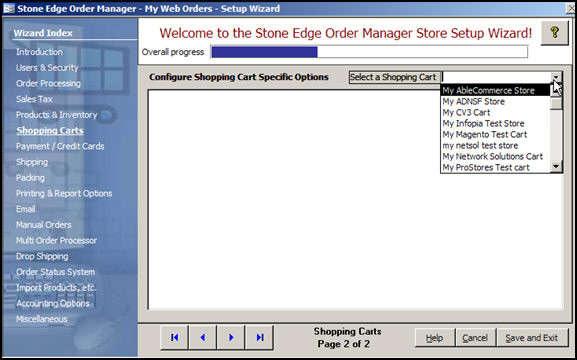The width and height of the screenshot is (577, 360).
Task: Go to Manual Orders section
Action: pos(43,225)
